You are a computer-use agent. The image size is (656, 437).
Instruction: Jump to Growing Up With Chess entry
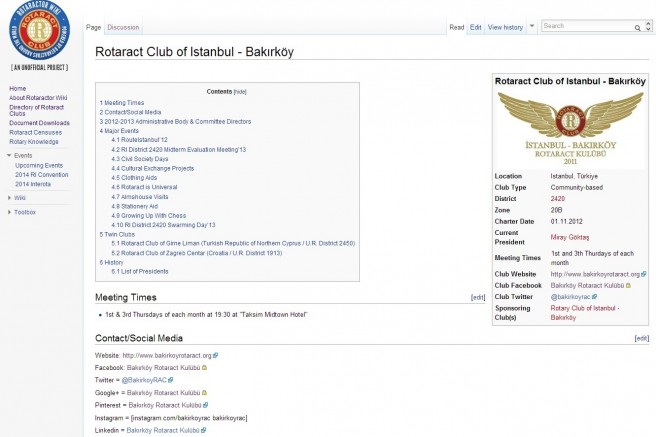pos(149,216)
